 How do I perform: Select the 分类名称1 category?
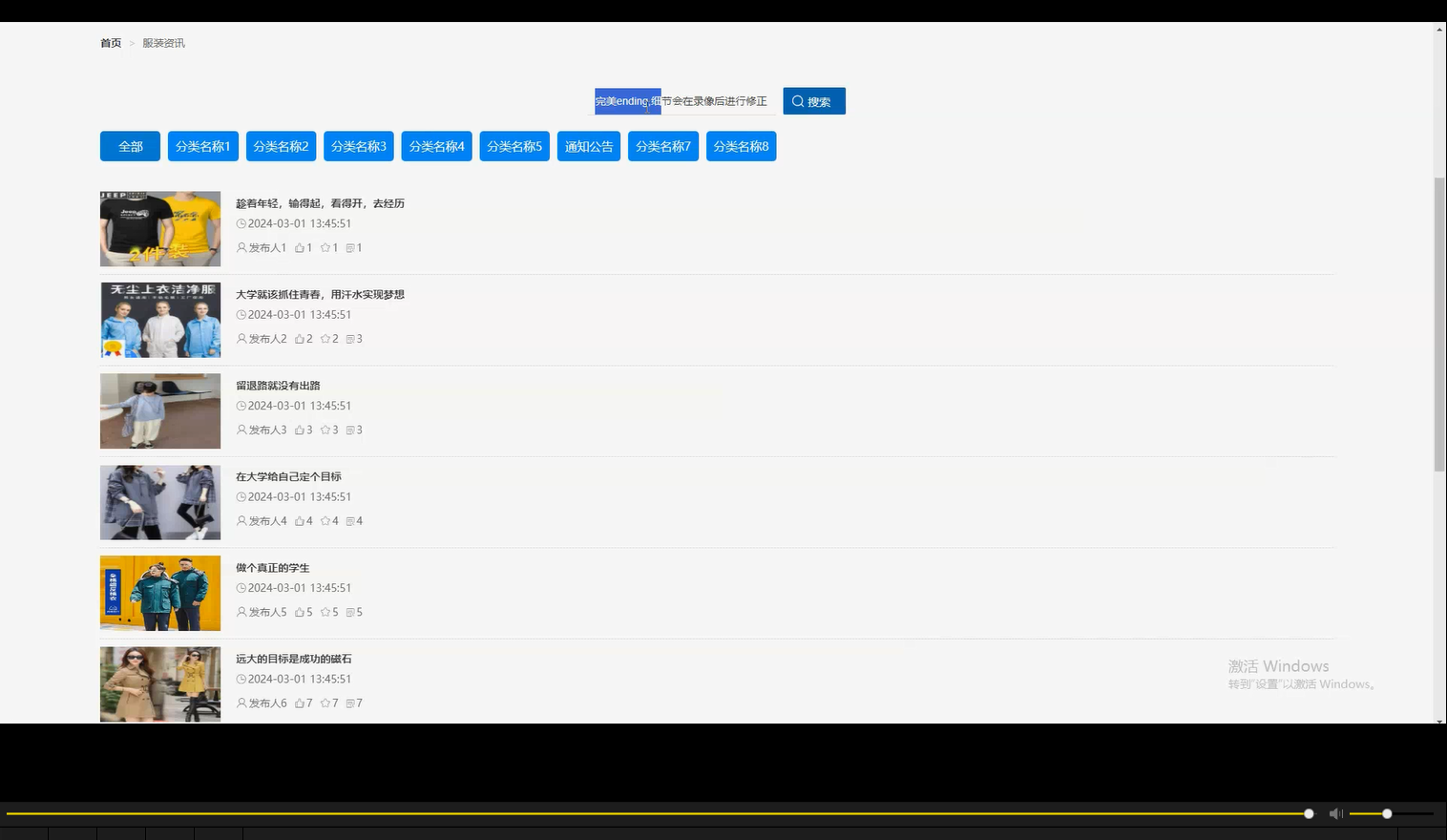[x=203, y=146]
